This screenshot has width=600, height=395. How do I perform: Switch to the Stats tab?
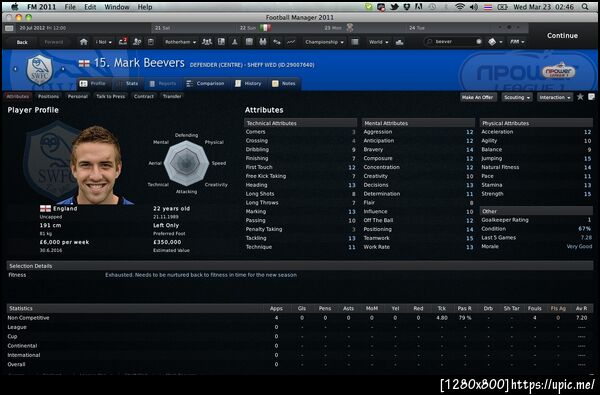point(128,83)
